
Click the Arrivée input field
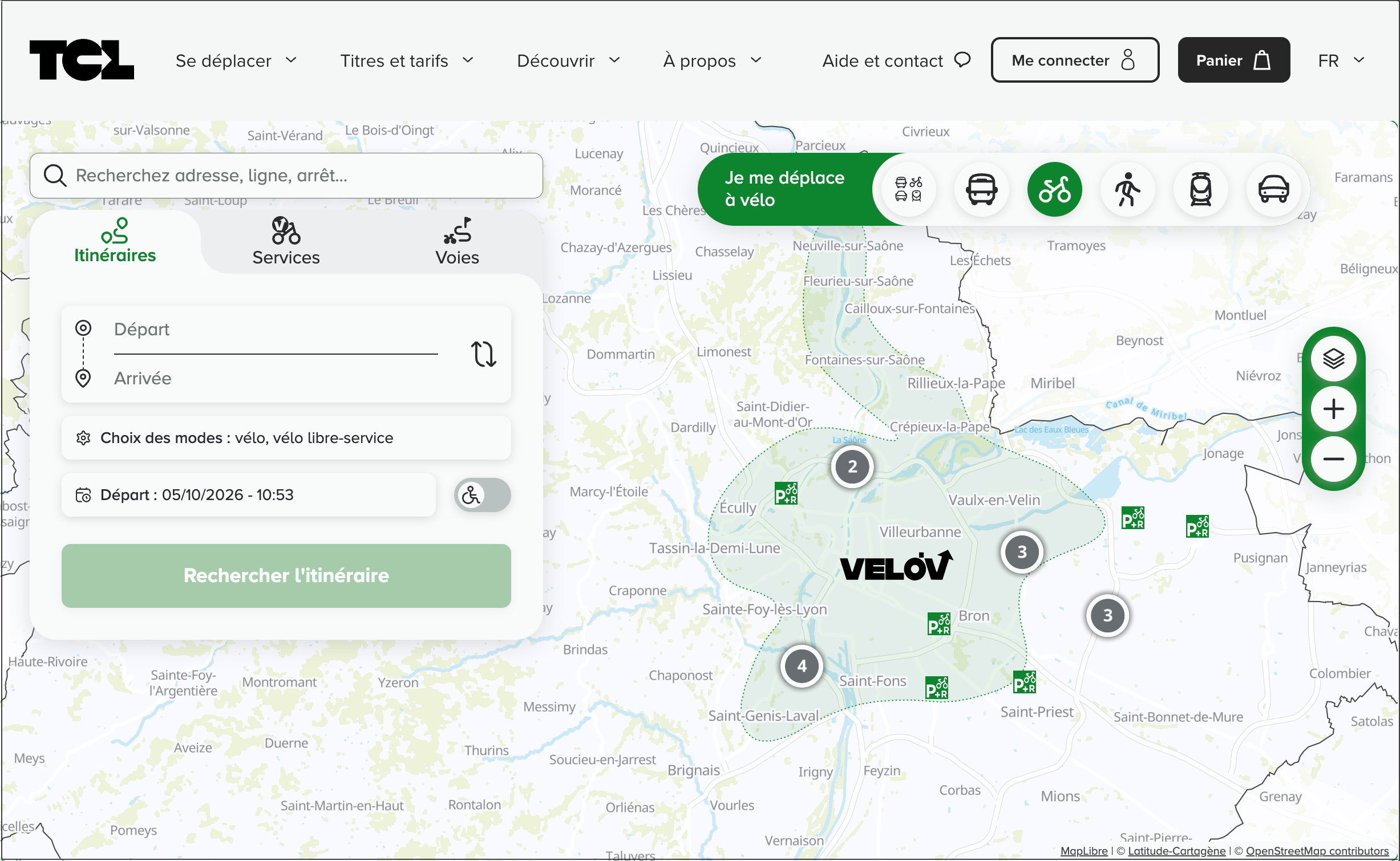click(x=276, y=379)
